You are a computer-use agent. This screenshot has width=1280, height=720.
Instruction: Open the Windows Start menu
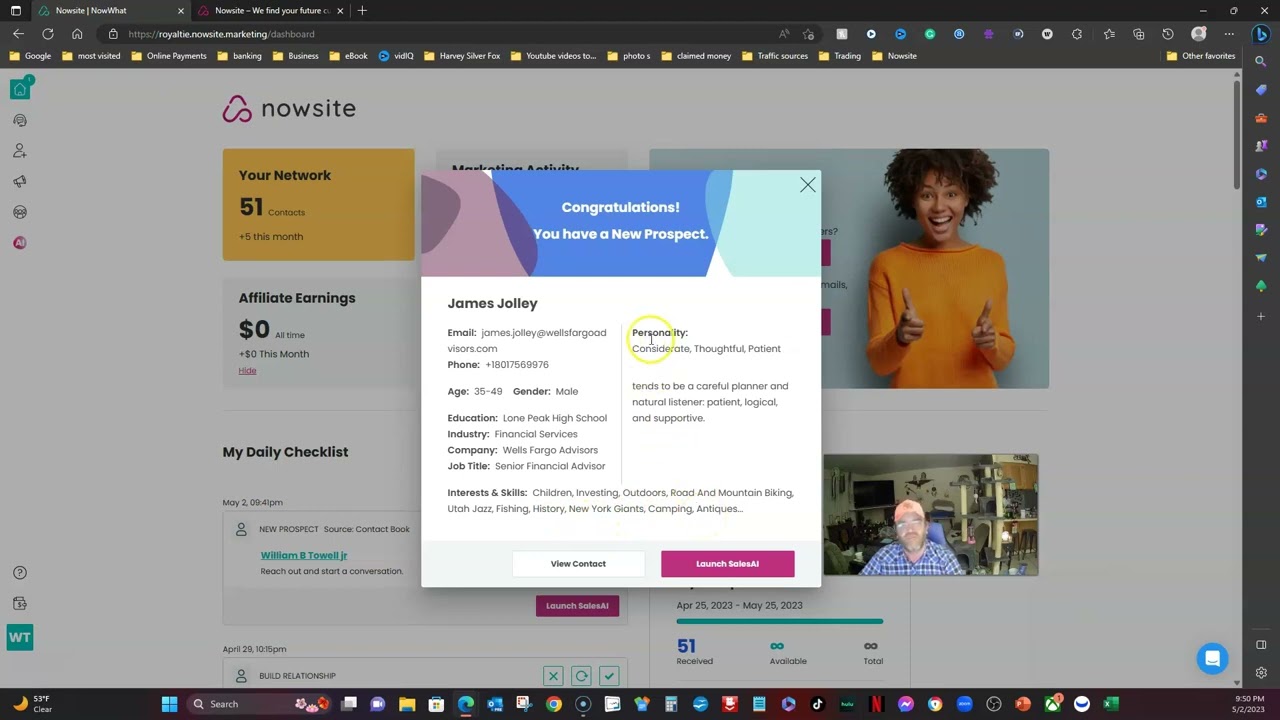tap(169, 704)
